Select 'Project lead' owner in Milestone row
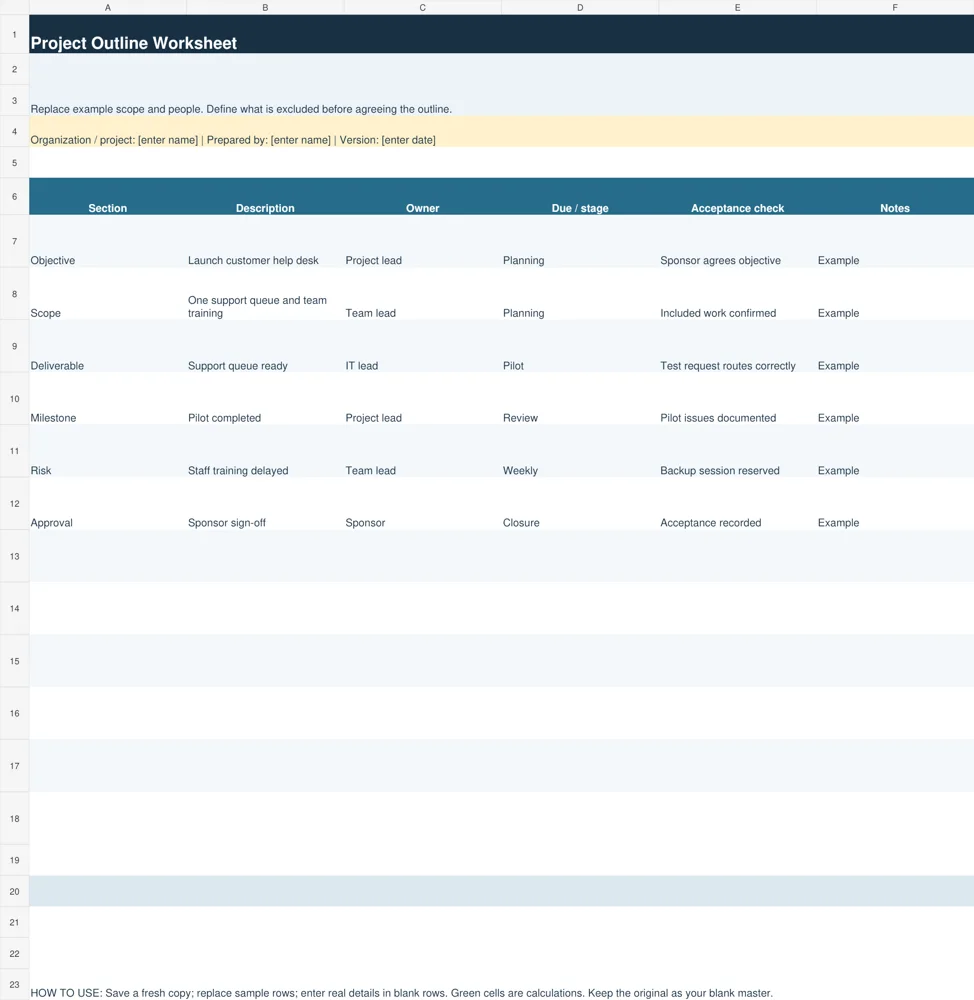 [422, 399]
